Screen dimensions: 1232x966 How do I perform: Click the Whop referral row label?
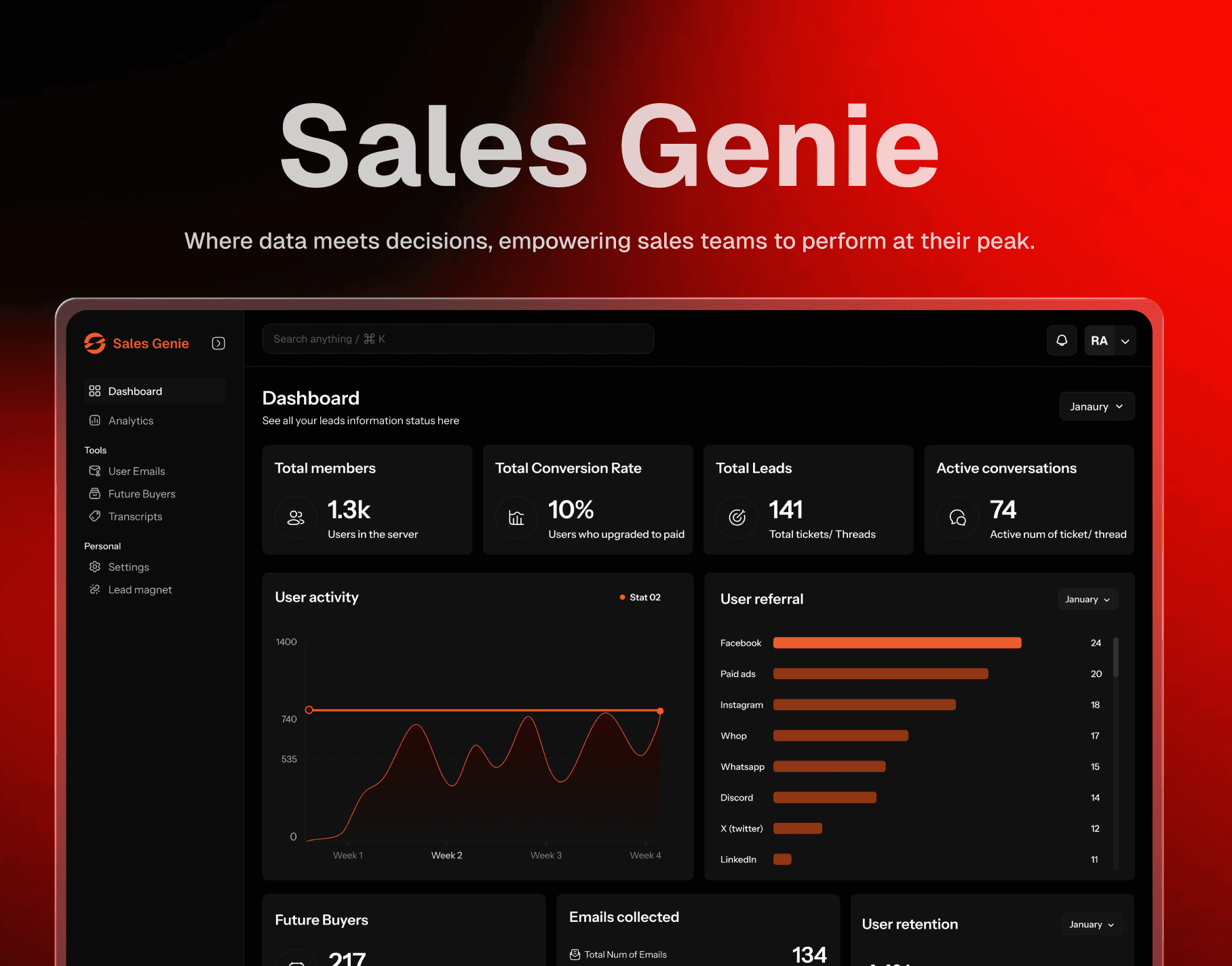pyautogui.click(x=733, y=736)
